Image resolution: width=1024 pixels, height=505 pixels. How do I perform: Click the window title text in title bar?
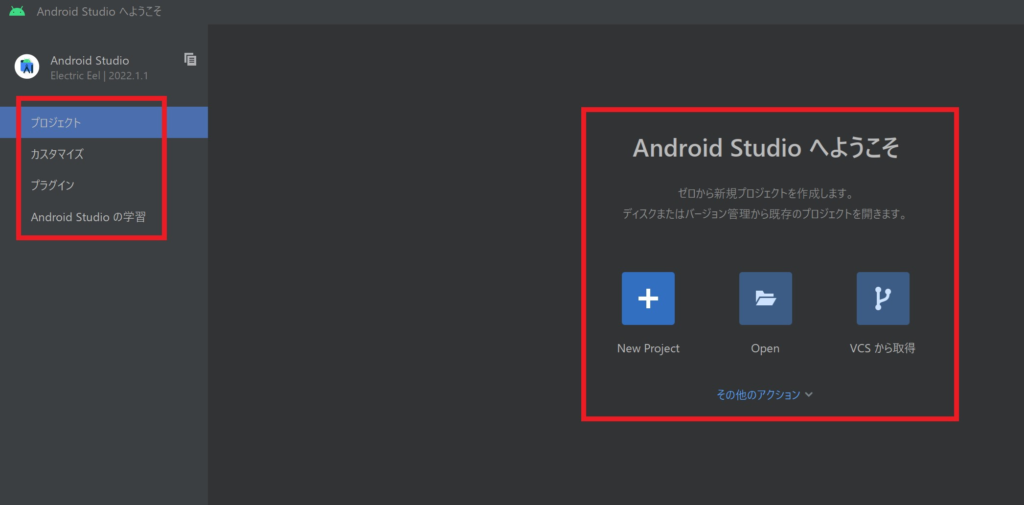(x=99, y=11)
